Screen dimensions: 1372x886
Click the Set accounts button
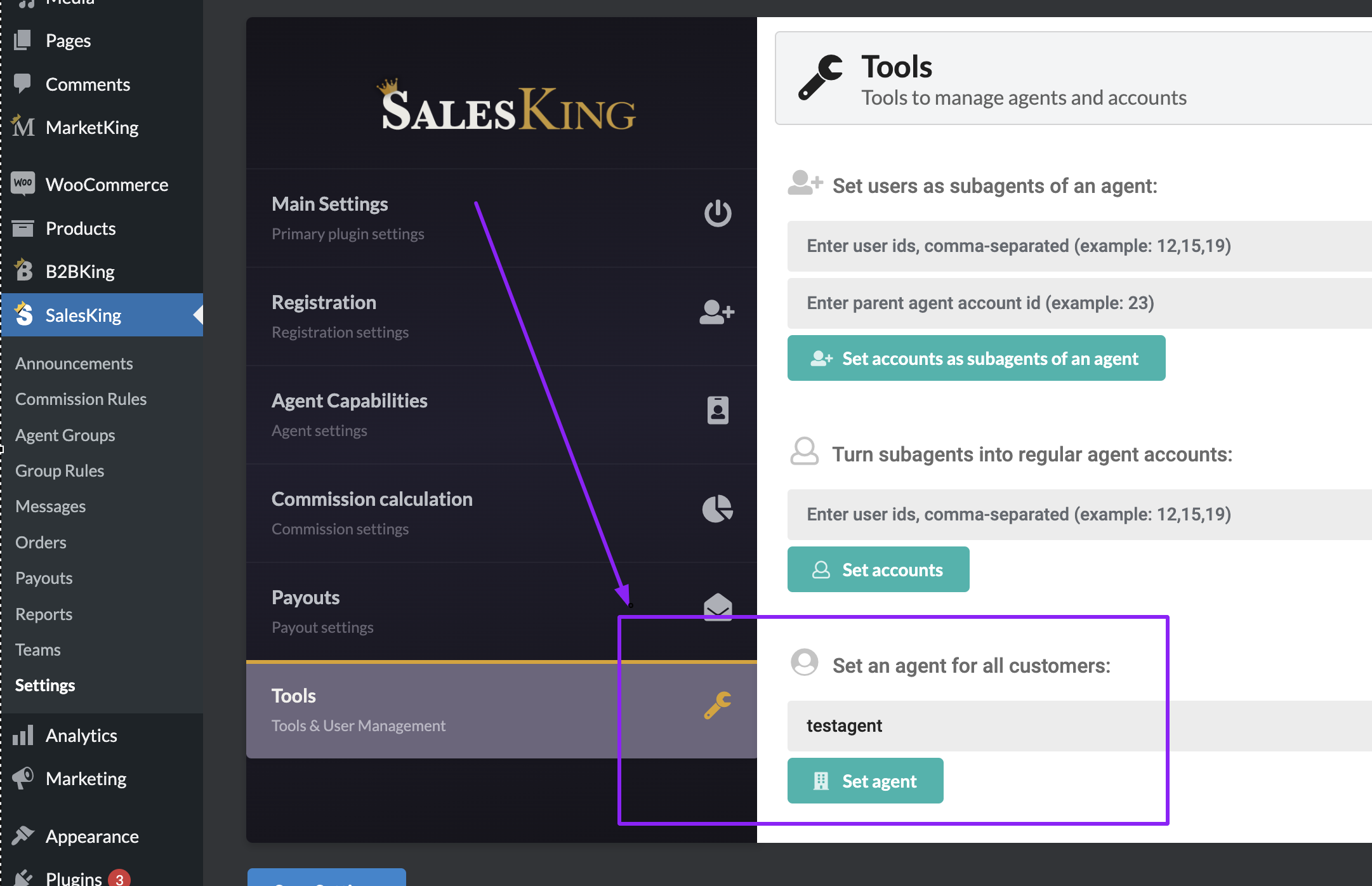(x=878, y=569)
